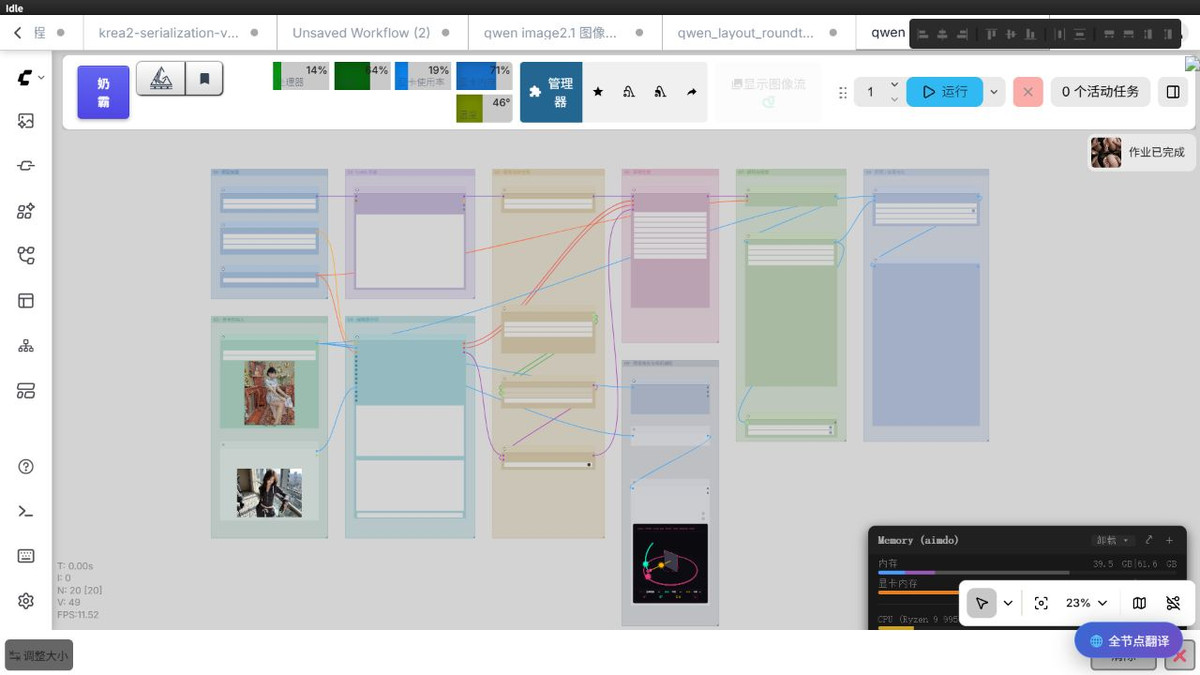1200x675 pixels.
Task: Toggle the minimap icon
Action: click(x=1139, y=603)
